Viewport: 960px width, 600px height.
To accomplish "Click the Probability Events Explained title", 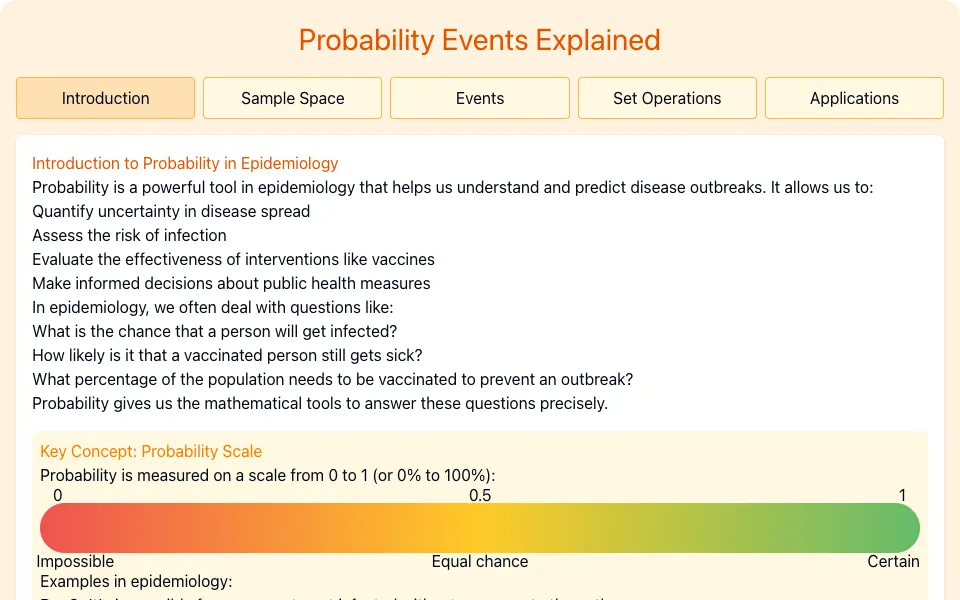I will 480,40.
